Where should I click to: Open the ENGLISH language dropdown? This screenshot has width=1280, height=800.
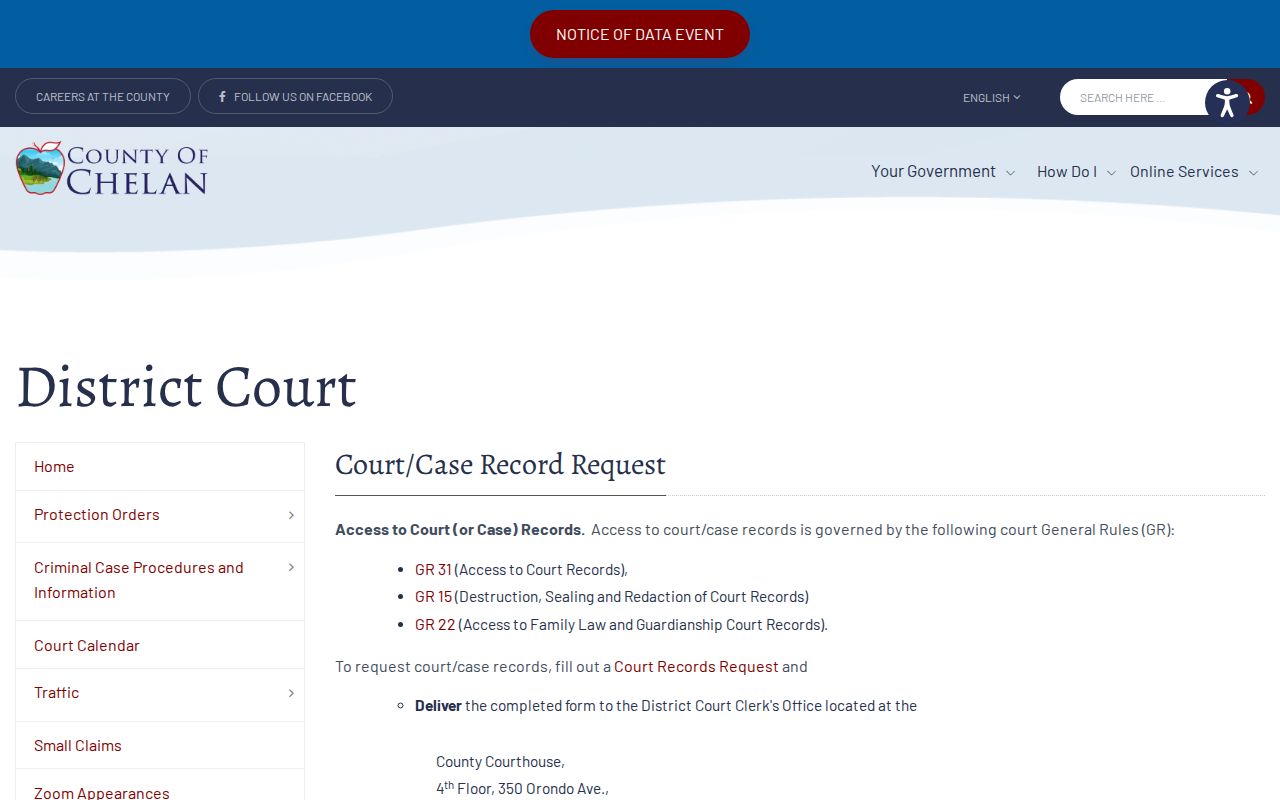991,98
